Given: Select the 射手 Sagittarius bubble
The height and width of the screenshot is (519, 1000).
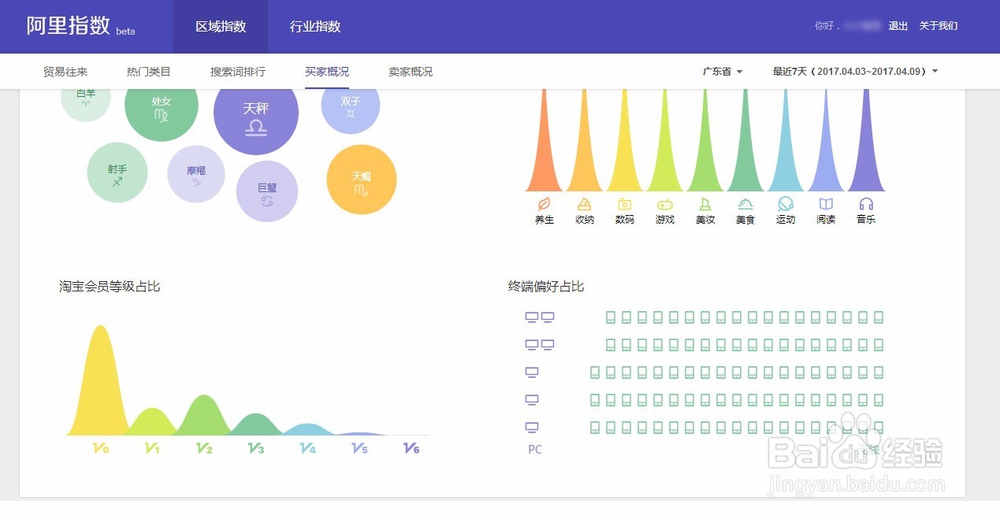Looking at the screenshot, I should pos(117,173).
